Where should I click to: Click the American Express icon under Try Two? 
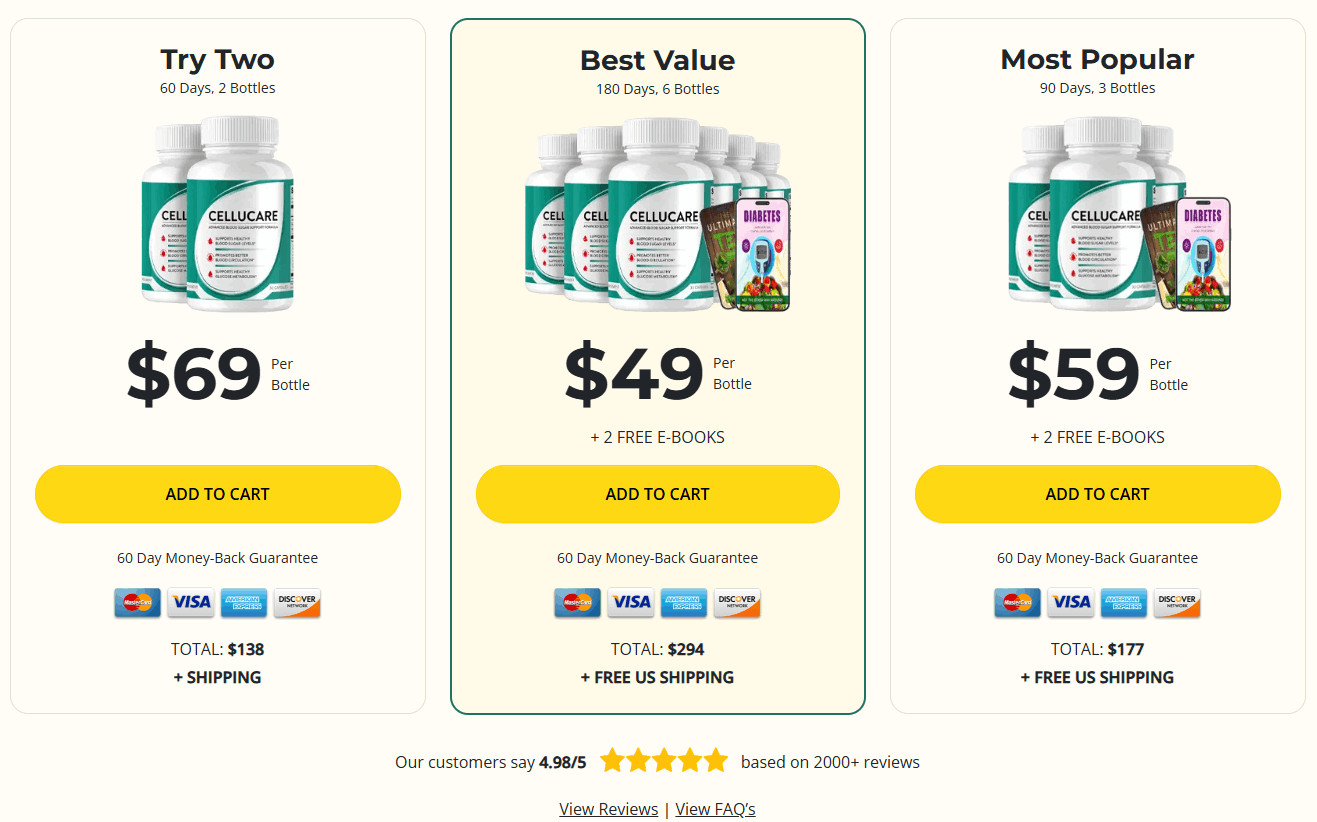(x=244, y=603)
